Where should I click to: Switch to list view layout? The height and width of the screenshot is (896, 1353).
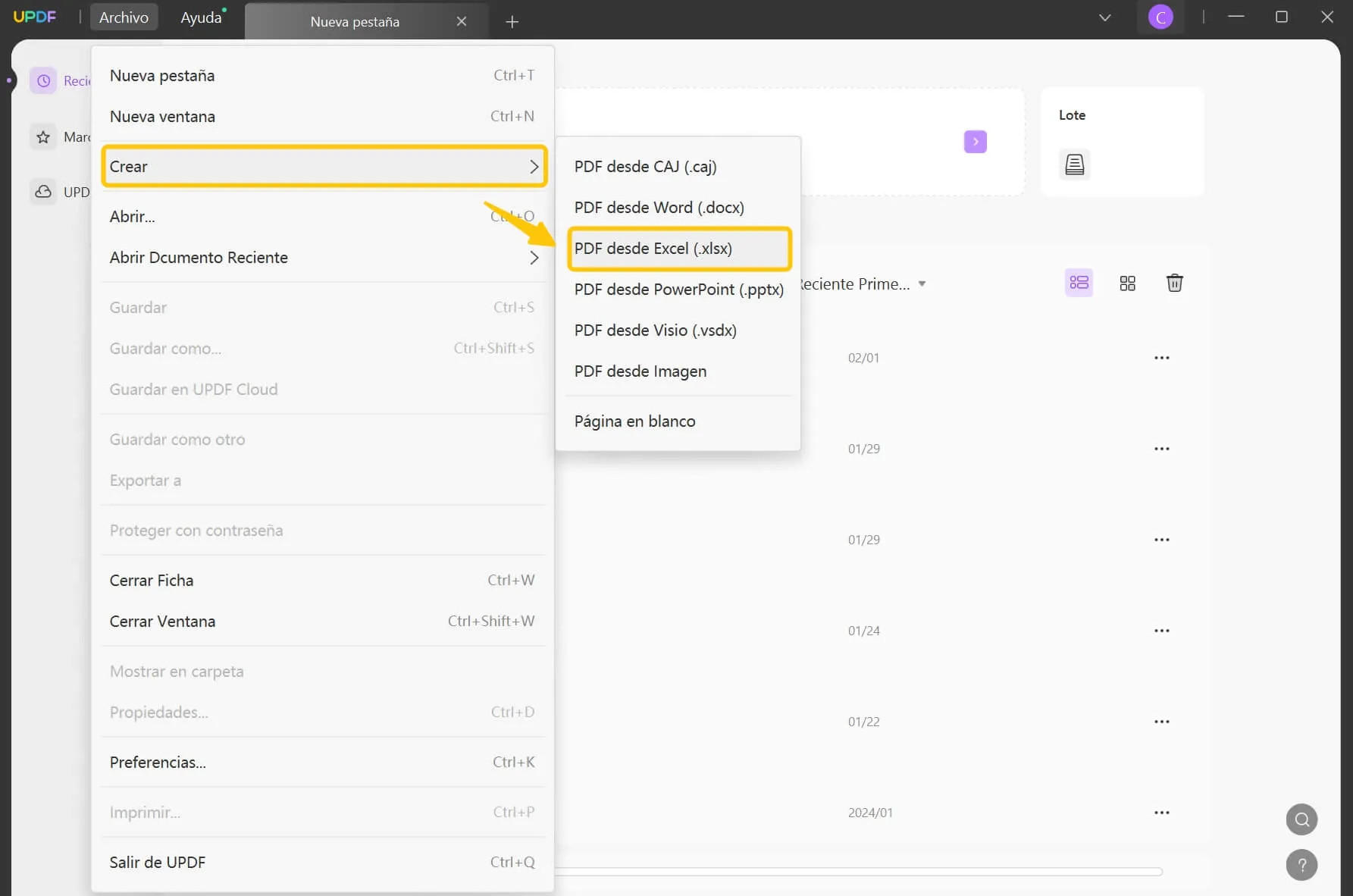click(1079, 283)
